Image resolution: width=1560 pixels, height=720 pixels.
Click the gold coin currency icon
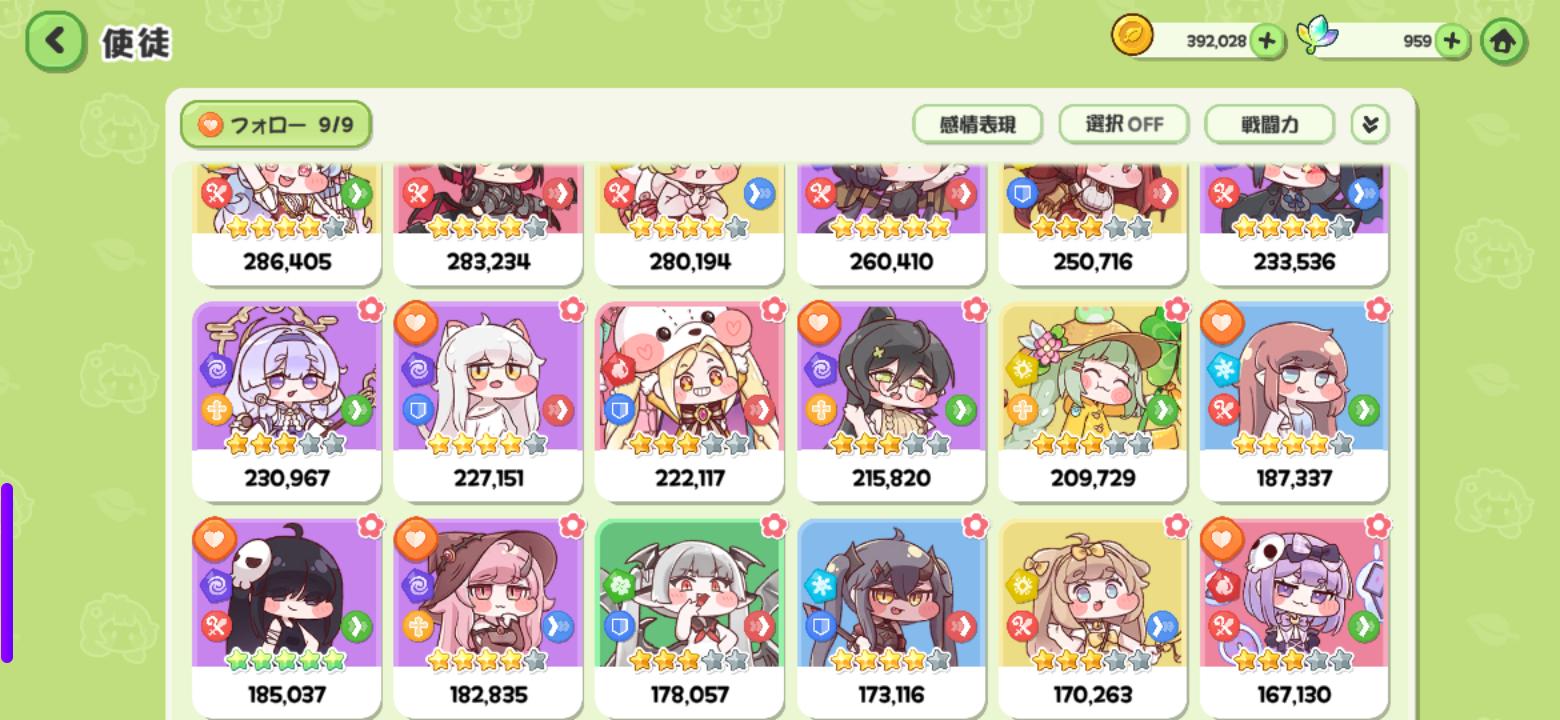pos(1132,37)
